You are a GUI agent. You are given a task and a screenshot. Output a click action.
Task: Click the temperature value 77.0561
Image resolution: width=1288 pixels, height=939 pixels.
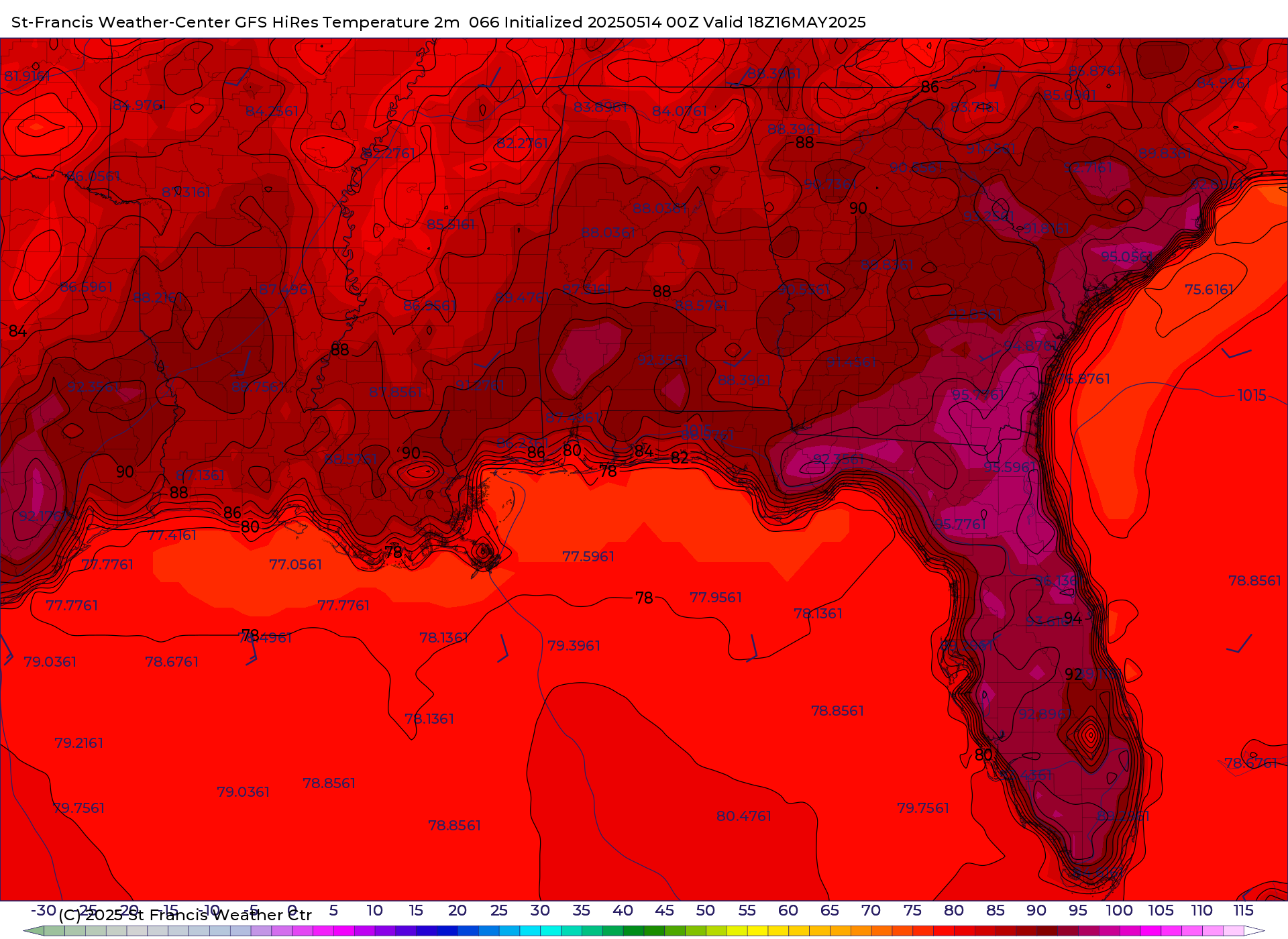point(295,564)
